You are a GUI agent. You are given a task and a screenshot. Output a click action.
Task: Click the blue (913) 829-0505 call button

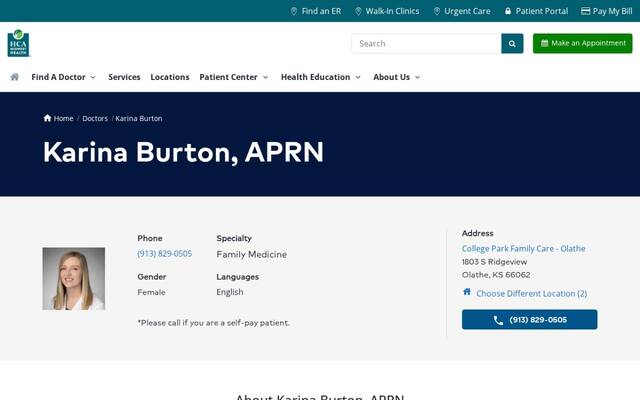(x=529, y=320)
